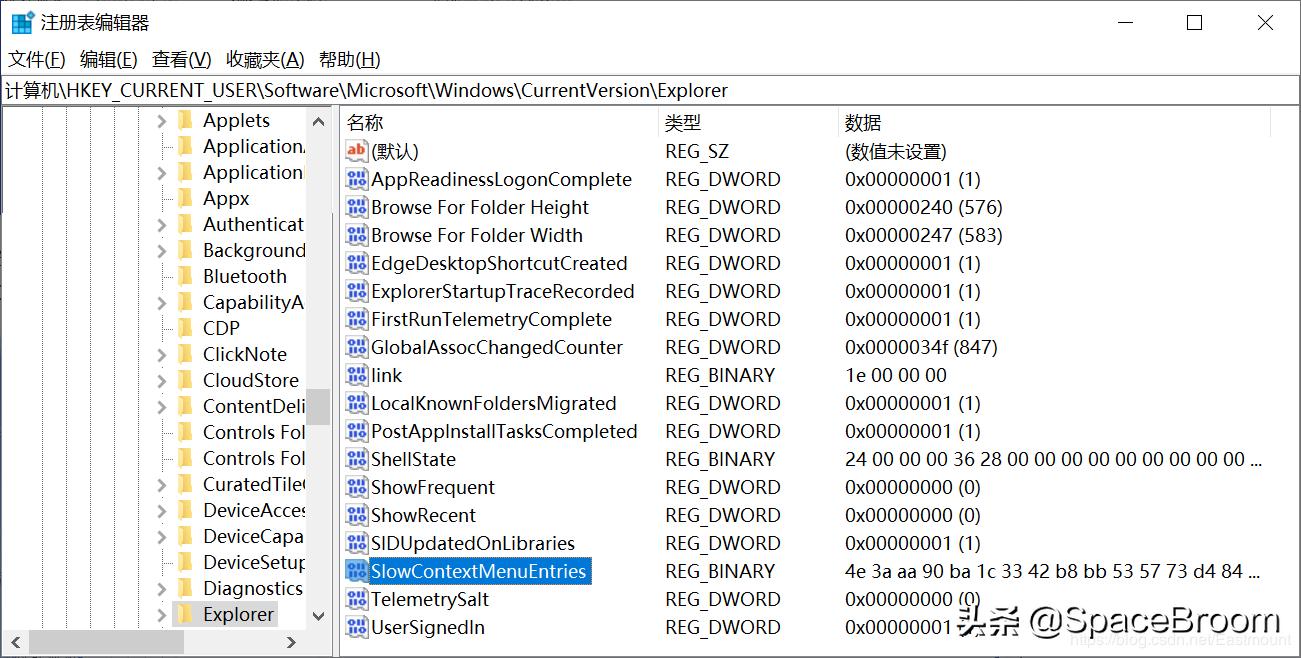The width and height of the screenshot is (1301, 658).
Task: Click tree horizontal scrollbar left arrow
Action: pos(13,641)
